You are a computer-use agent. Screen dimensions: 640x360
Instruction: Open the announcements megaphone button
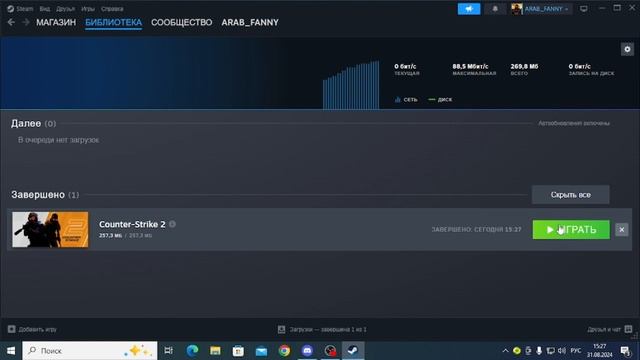point(469,9)
